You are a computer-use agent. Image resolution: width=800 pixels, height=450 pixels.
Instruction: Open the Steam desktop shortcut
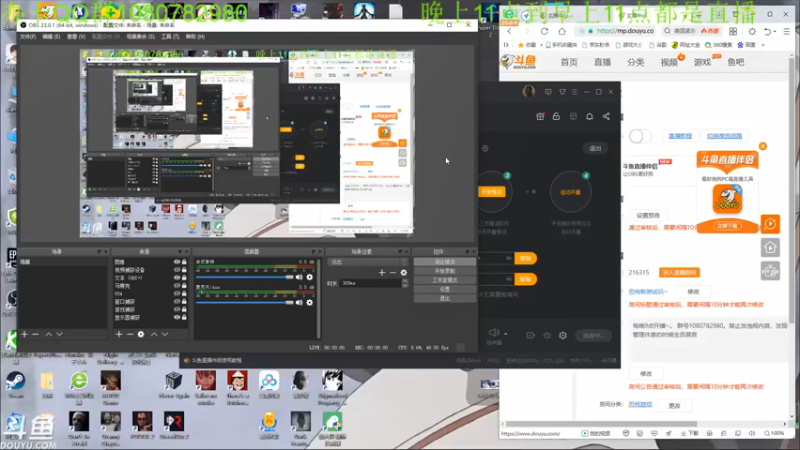(15, 385)
